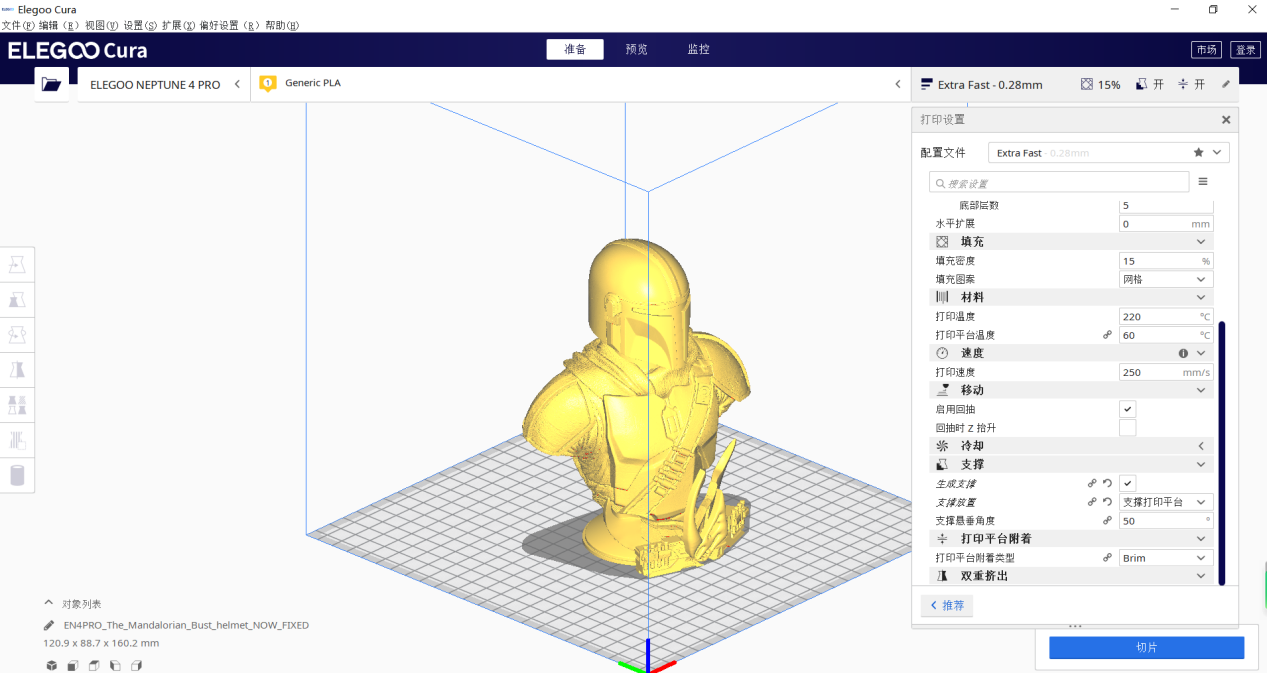This screenshot has height=673, width=1267.
Task: Toggle the 生成支撑 checkbox
Action: pyautogui.click(x=1127, y=483)
